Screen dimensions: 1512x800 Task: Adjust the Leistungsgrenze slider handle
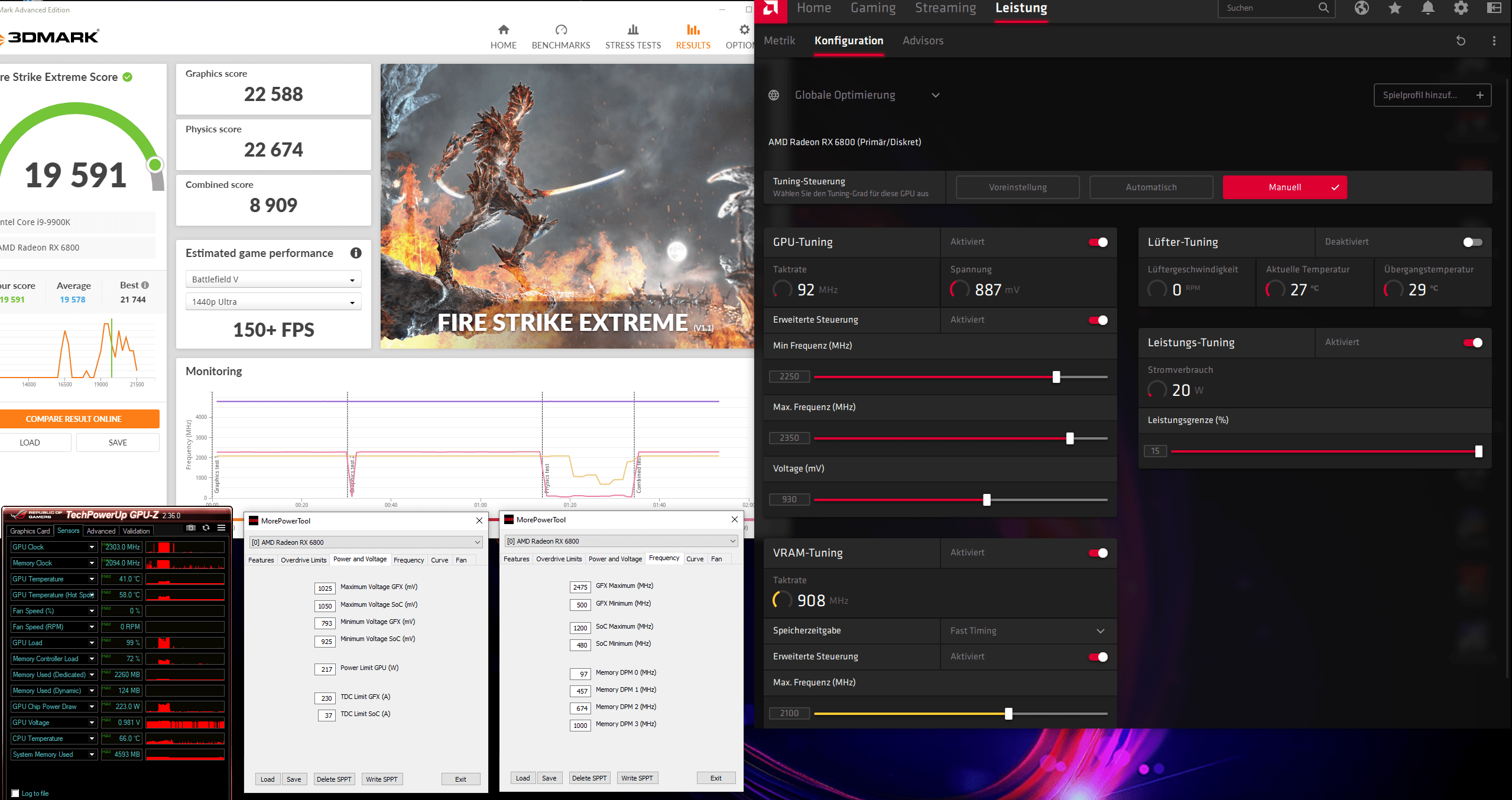point(1478,451)
